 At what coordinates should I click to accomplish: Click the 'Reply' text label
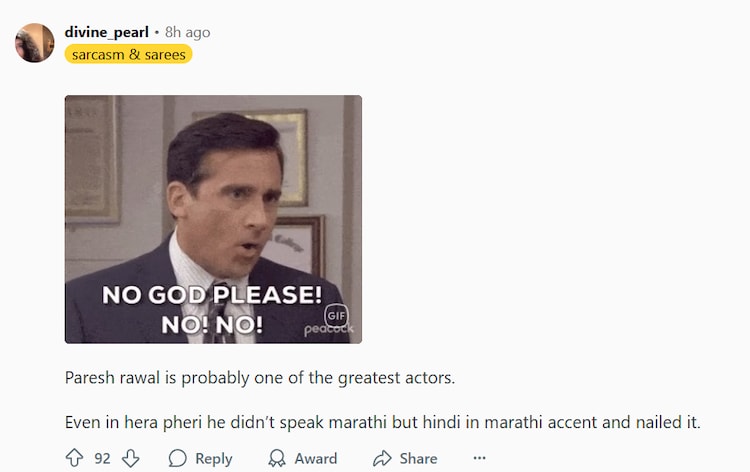point(214,459)
